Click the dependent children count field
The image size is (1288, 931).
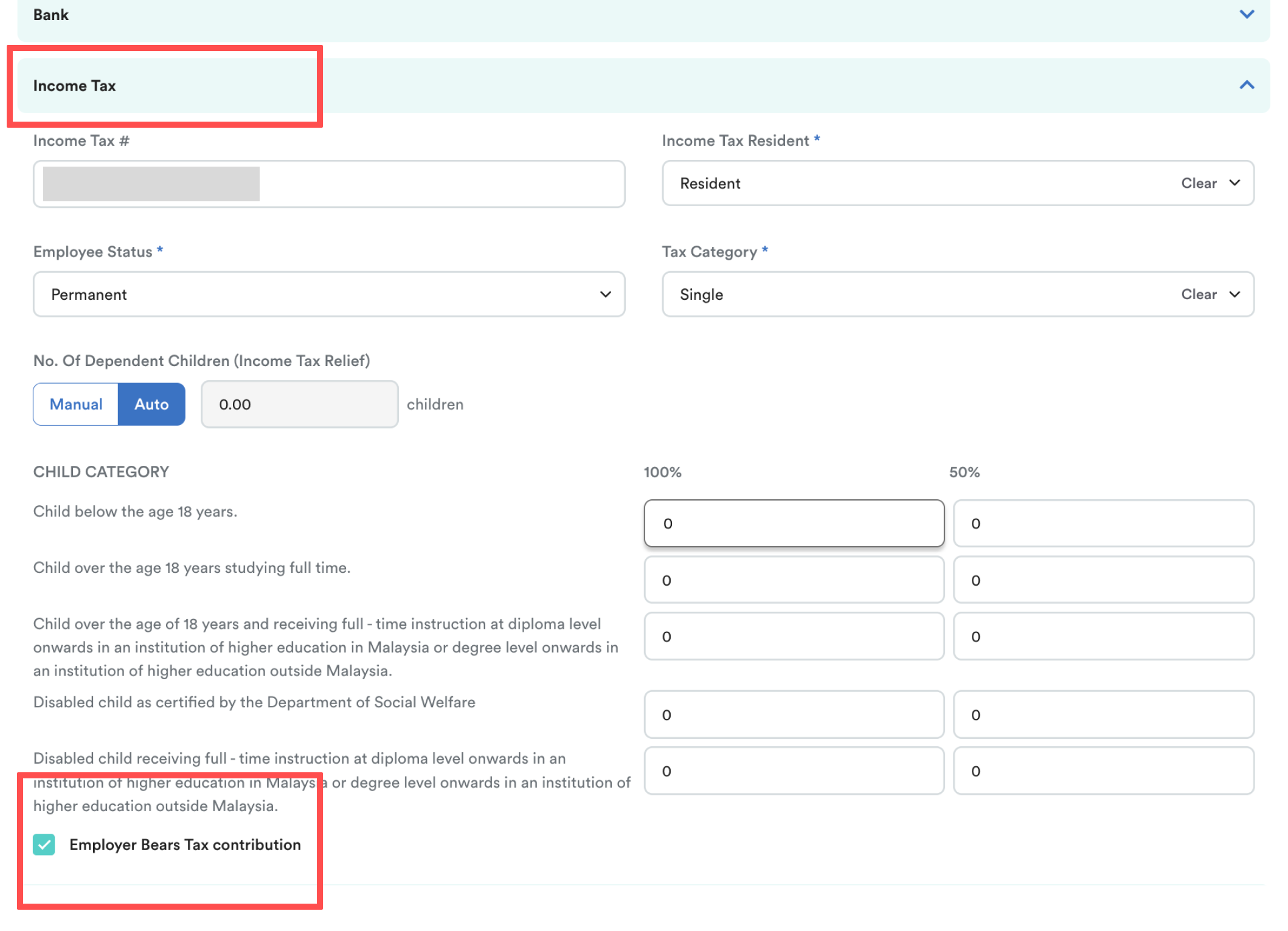(x=299, y=404)
